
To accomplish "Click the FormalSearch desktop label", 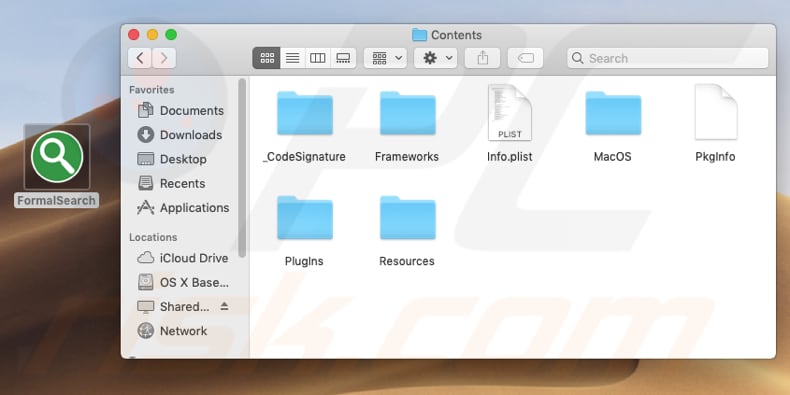I will click(x=56, y=201).
